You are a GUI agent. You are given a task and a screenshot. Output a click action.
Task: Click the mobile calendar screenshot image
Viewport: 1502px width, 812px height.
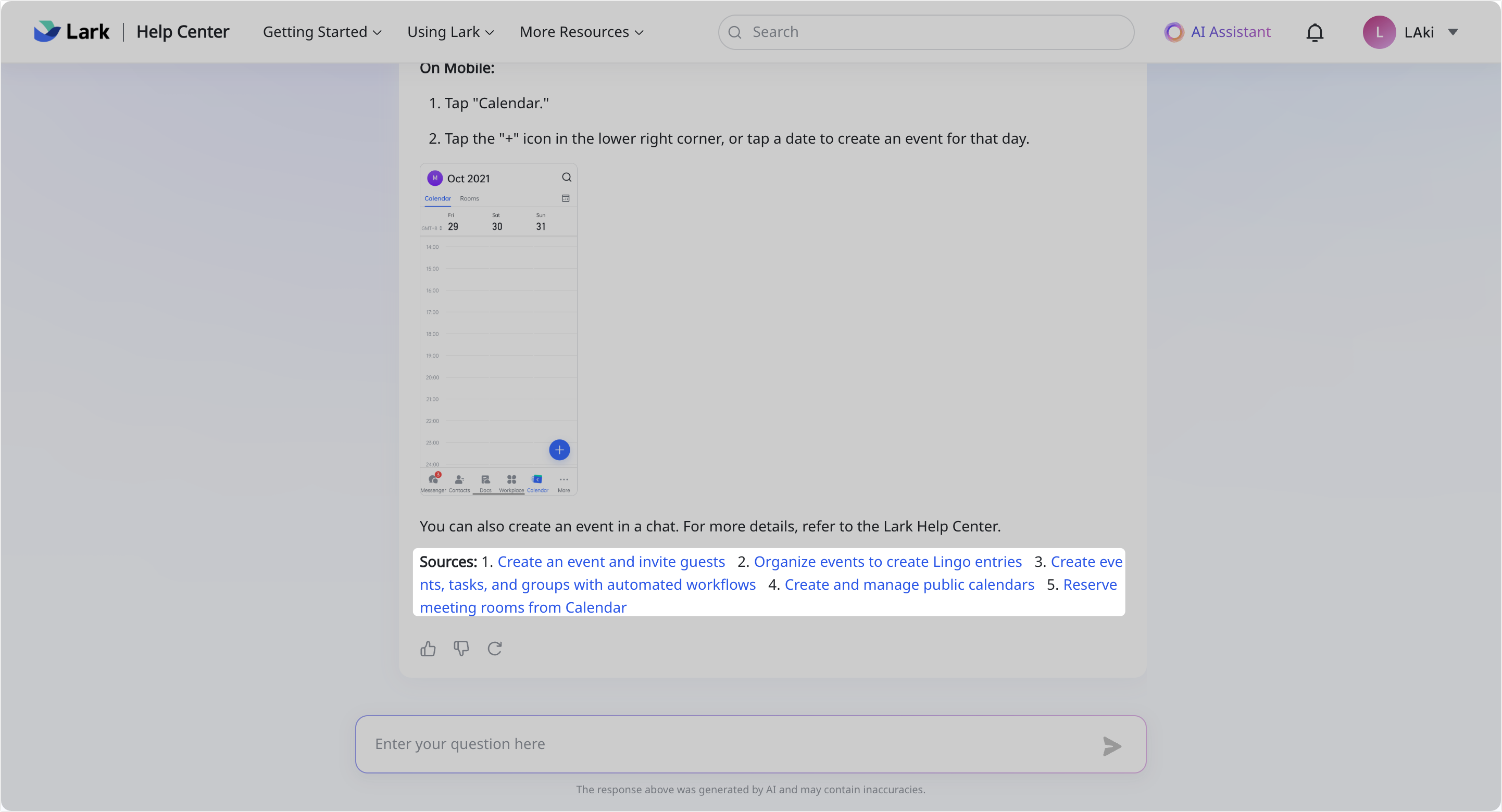pos(498,329)
